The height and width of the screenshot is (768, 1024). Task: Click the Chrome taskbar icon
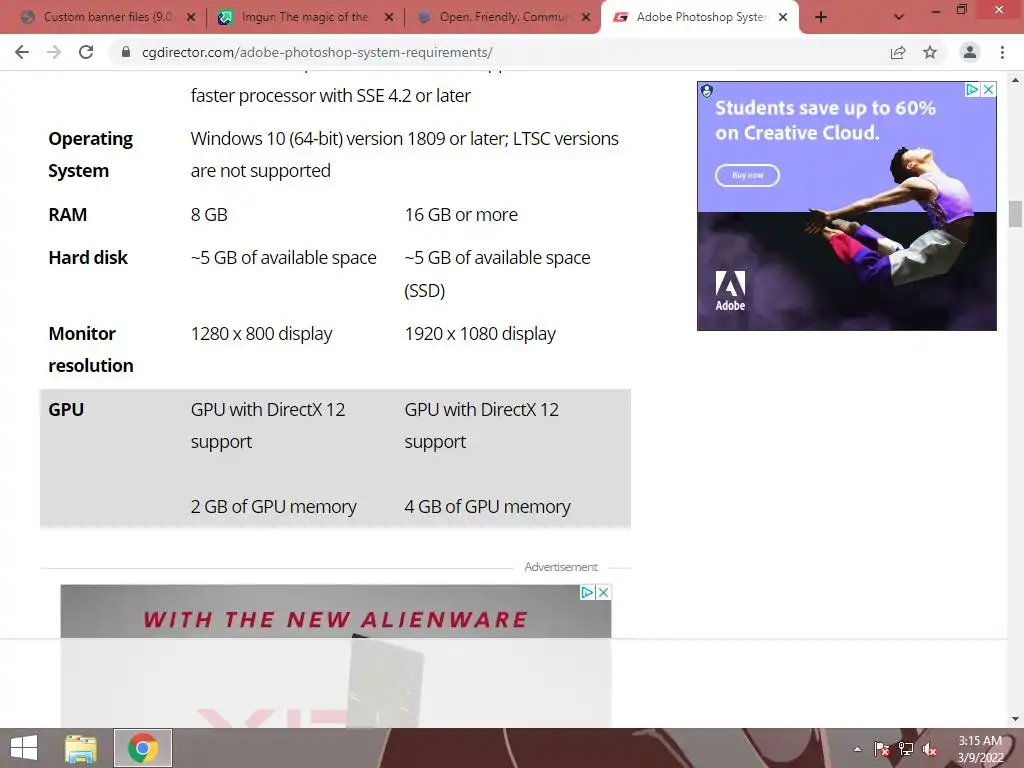[143, 748]
